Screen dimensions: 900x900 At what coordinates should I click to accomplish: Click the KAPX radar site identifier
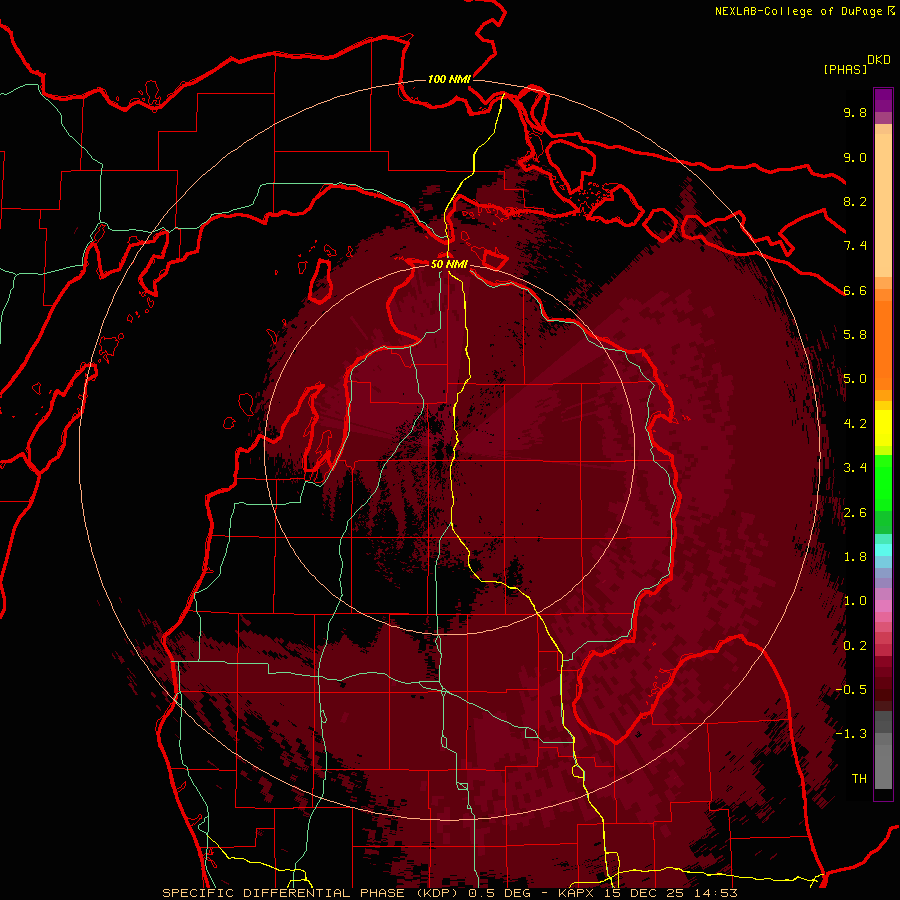coord(576,893)
